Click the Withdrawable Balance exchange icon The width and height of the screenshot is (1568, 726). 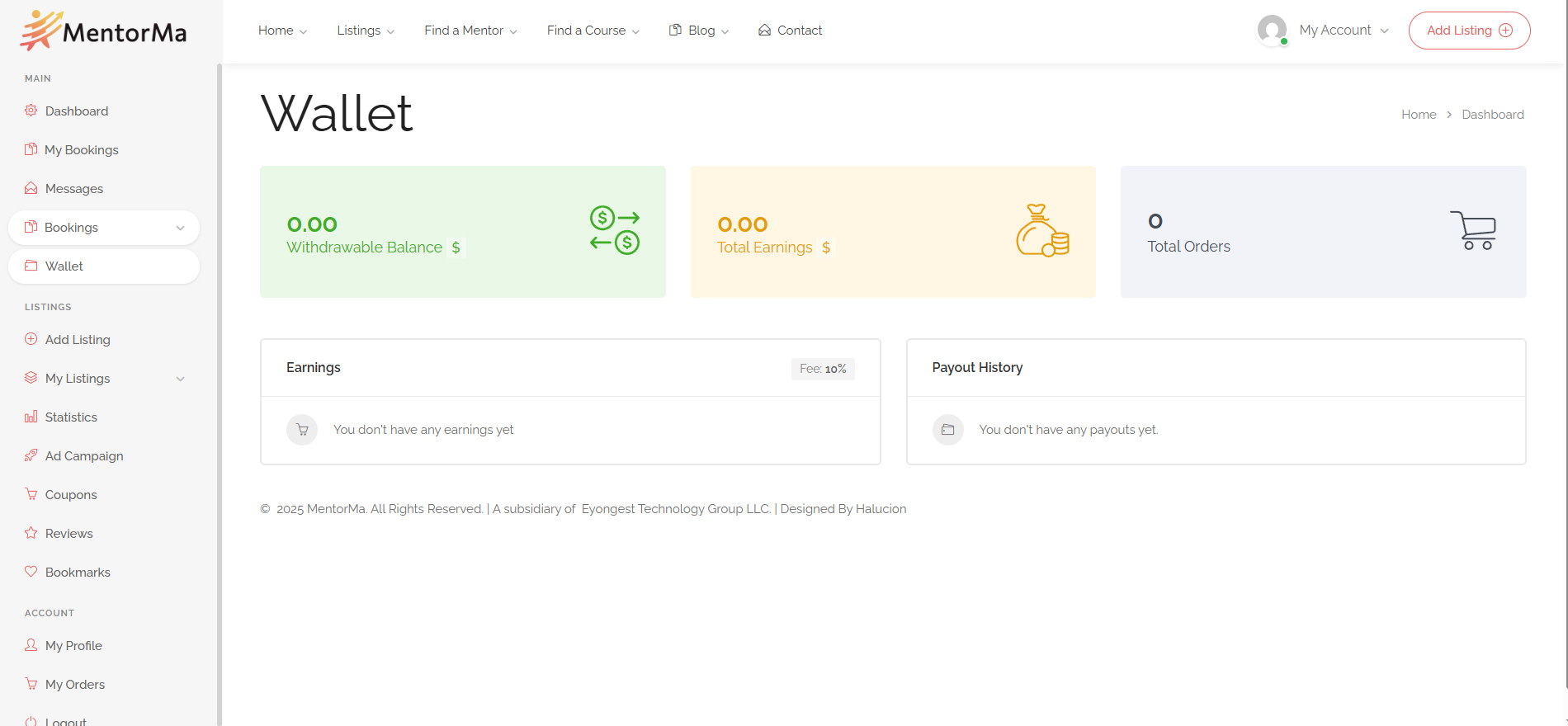(615, 230)
